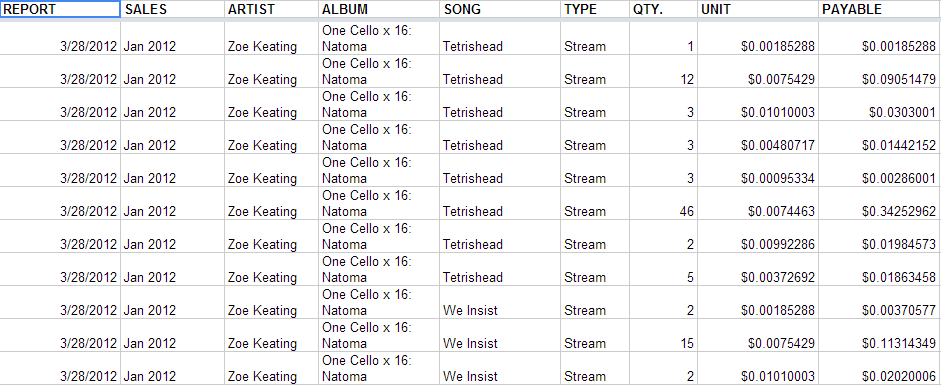Select the ALBUM header cell
This screenshot has height=385, width=941.
click(x=379, y=9)
